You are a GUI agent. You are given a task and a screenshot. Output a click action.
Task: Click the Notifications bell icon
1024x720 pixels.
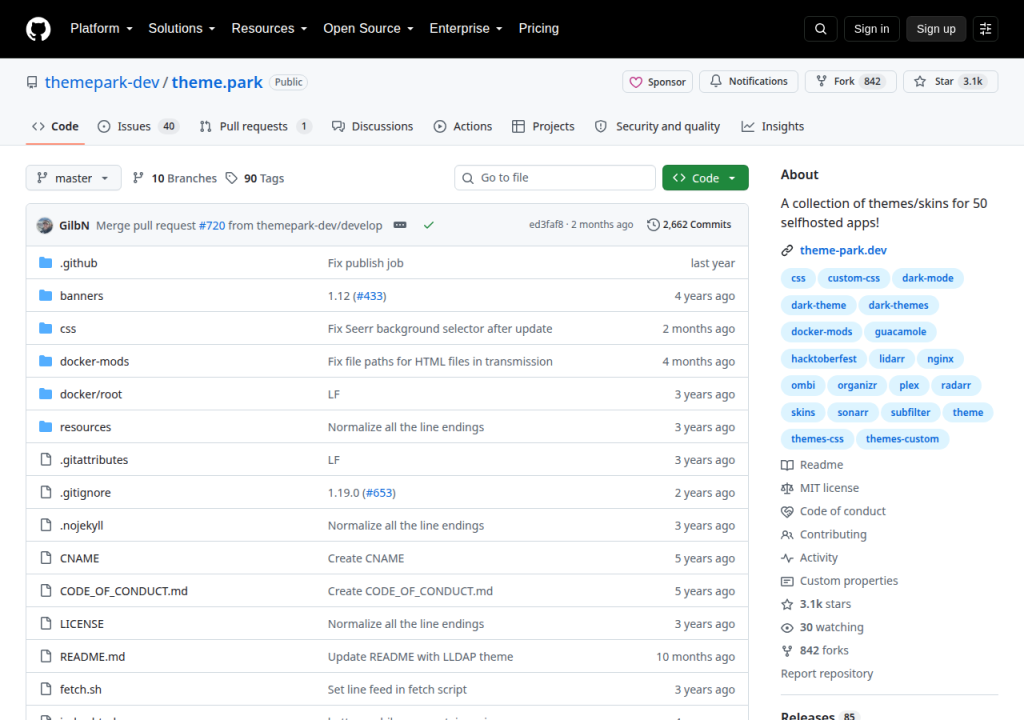(x=716, y=81)
